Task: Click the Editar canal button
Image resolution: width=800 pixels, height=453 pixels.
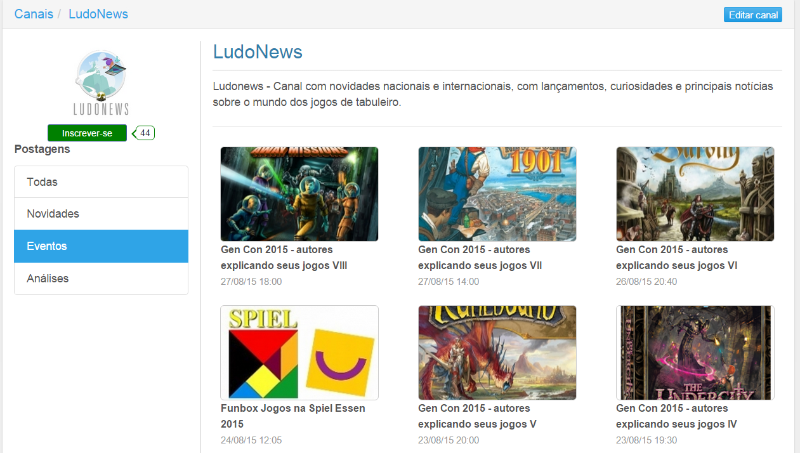Action: tap(753, 15)
